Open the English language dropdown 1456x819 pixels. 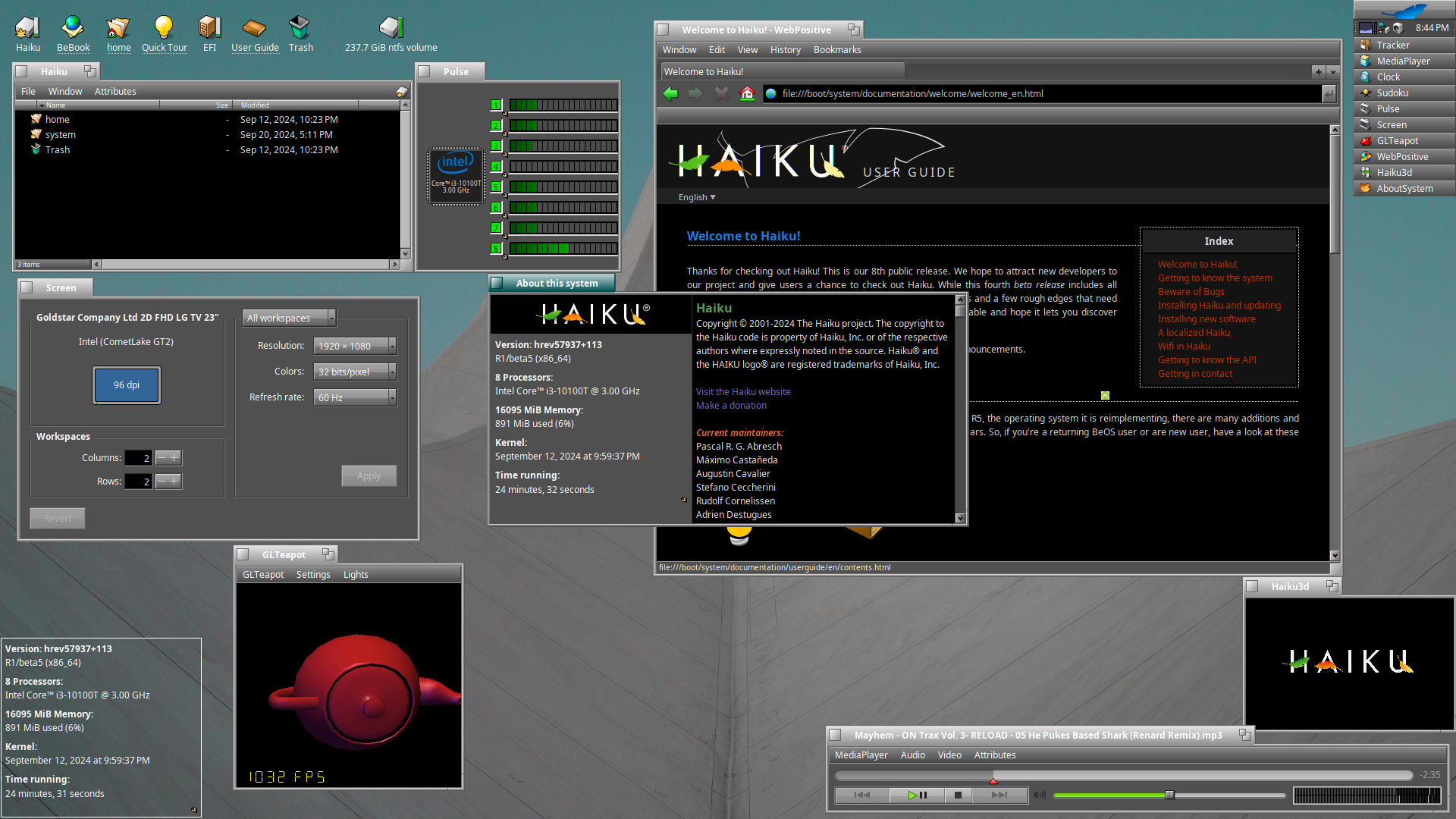click(696, 197)
